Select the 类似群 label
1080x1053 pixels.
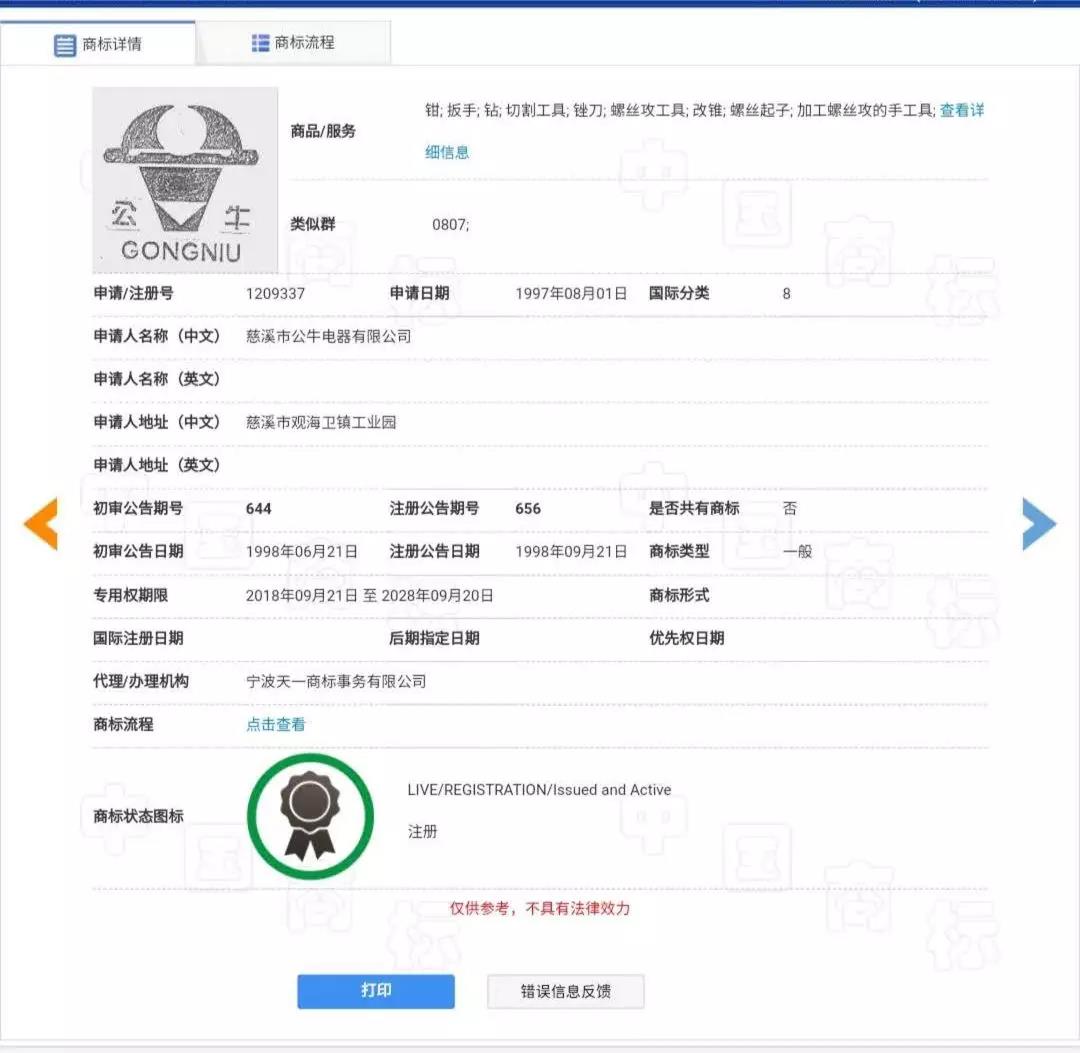click(x=313, y=224)
